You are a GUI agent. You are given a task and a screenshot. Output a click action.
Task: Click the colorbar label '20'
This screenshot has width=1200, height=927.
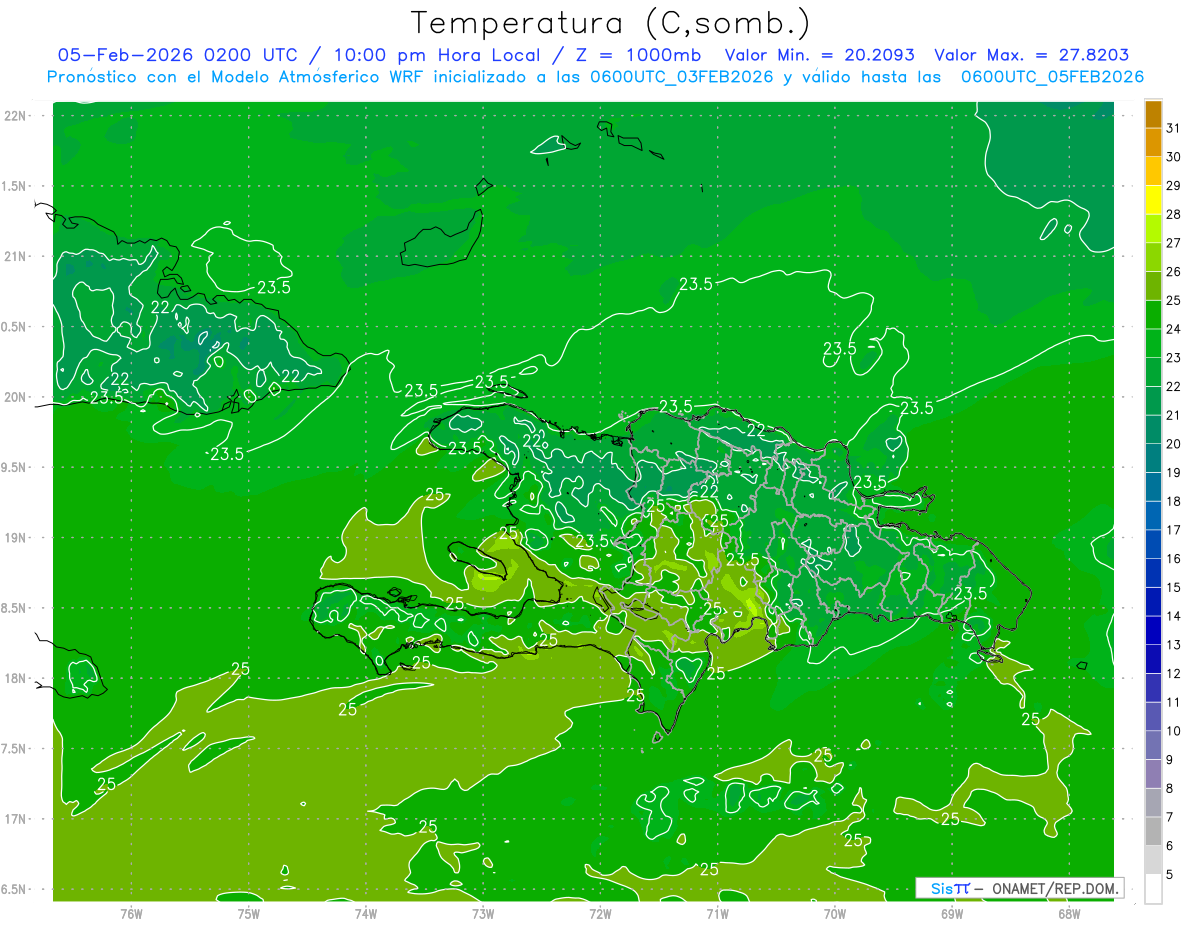coord(1174,444)
